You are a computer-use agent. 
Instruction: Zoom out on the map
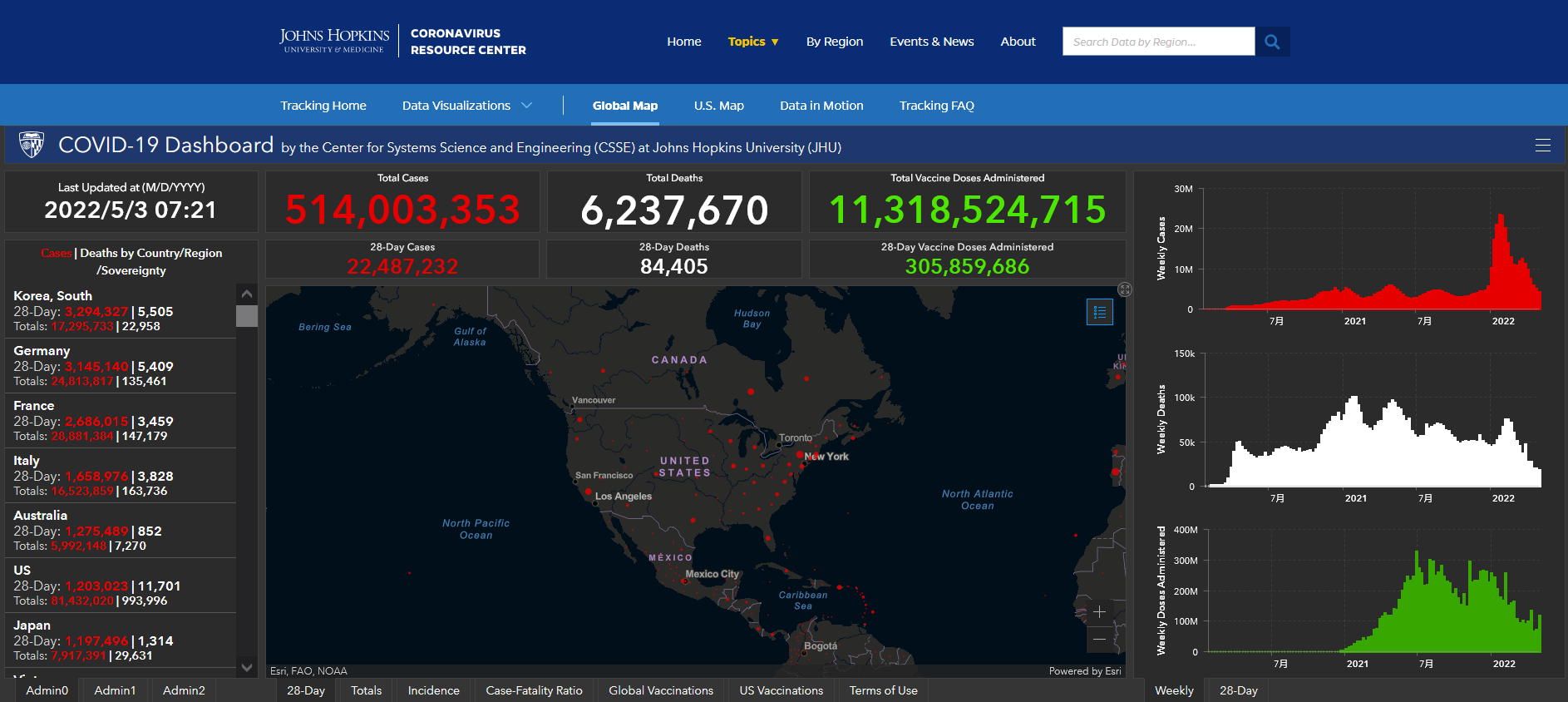pos(1099,639)
